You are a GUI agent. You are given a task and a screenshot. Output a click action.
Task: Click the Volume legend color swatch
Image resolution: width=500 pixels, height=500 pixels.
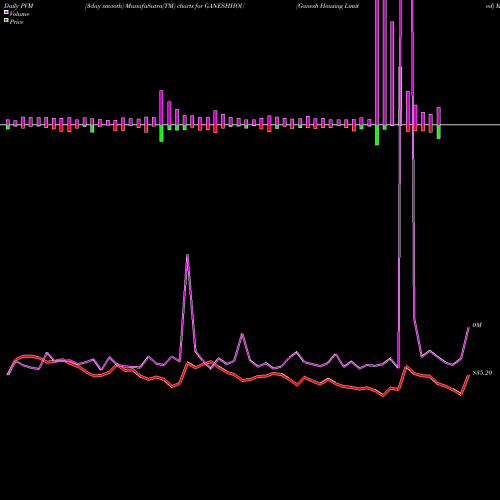6,12
